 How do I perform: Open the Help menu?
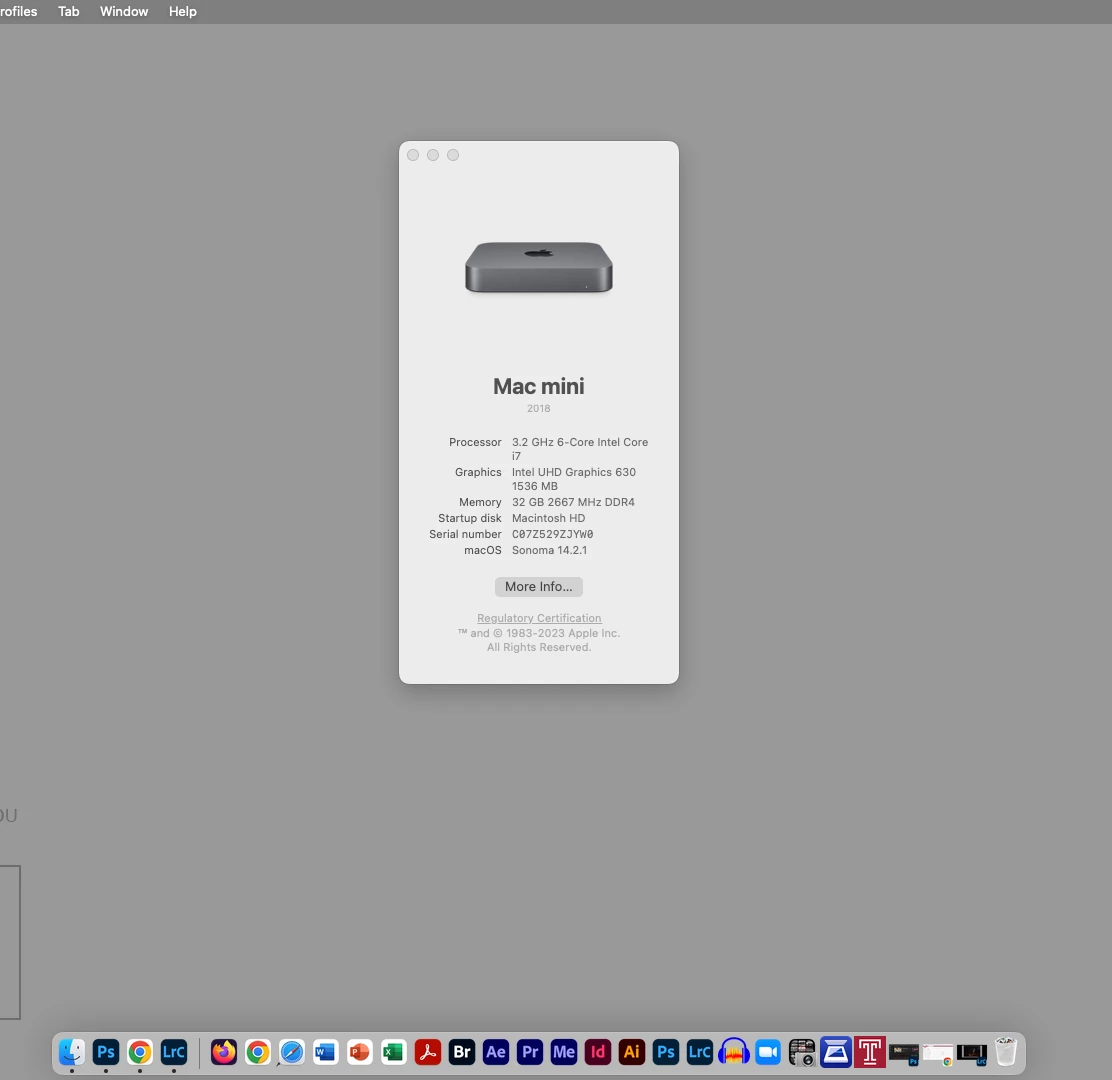click(182, 11)
